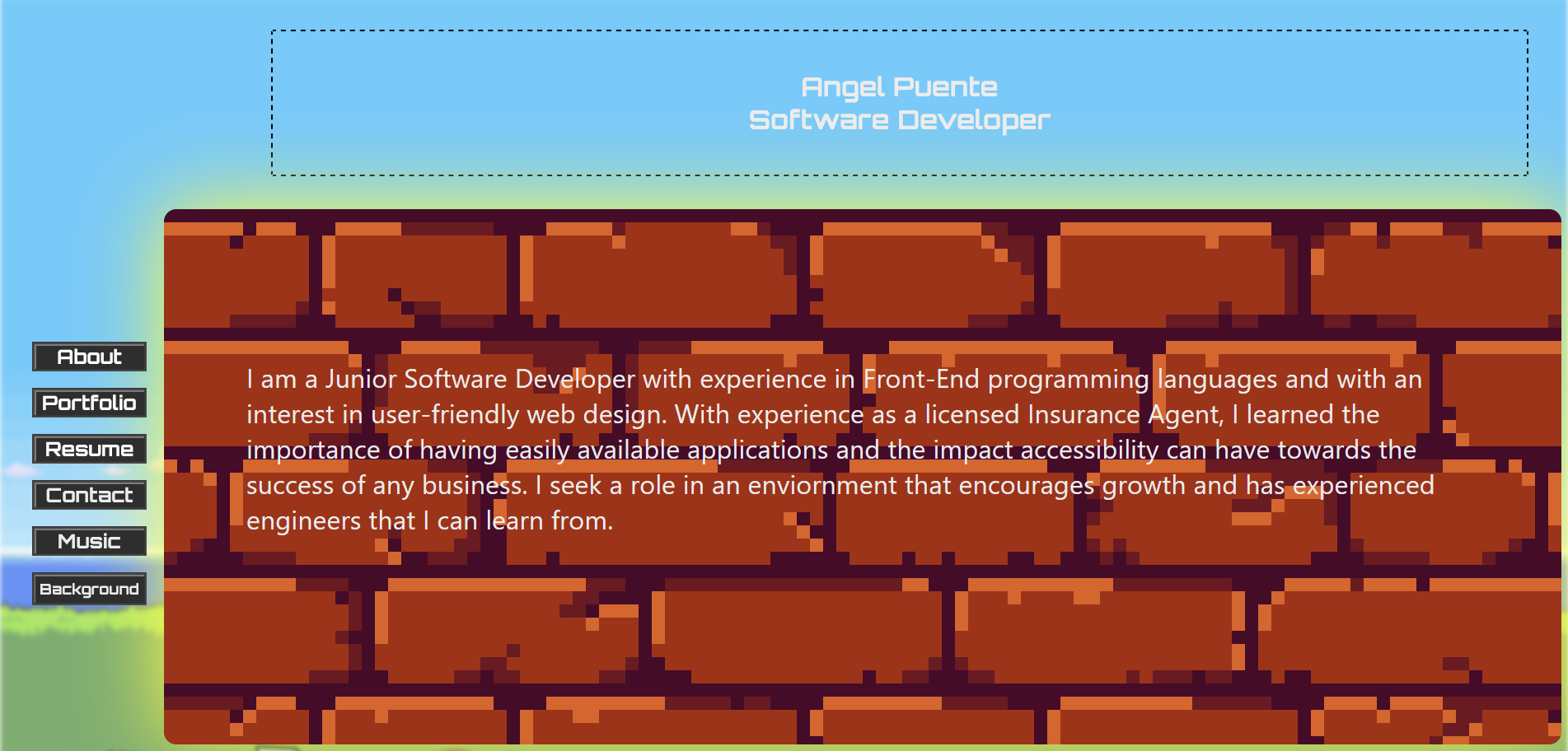
Task: Click the Software Developer subtitle text
Action: pyautogui.click(x=901, y=119)
